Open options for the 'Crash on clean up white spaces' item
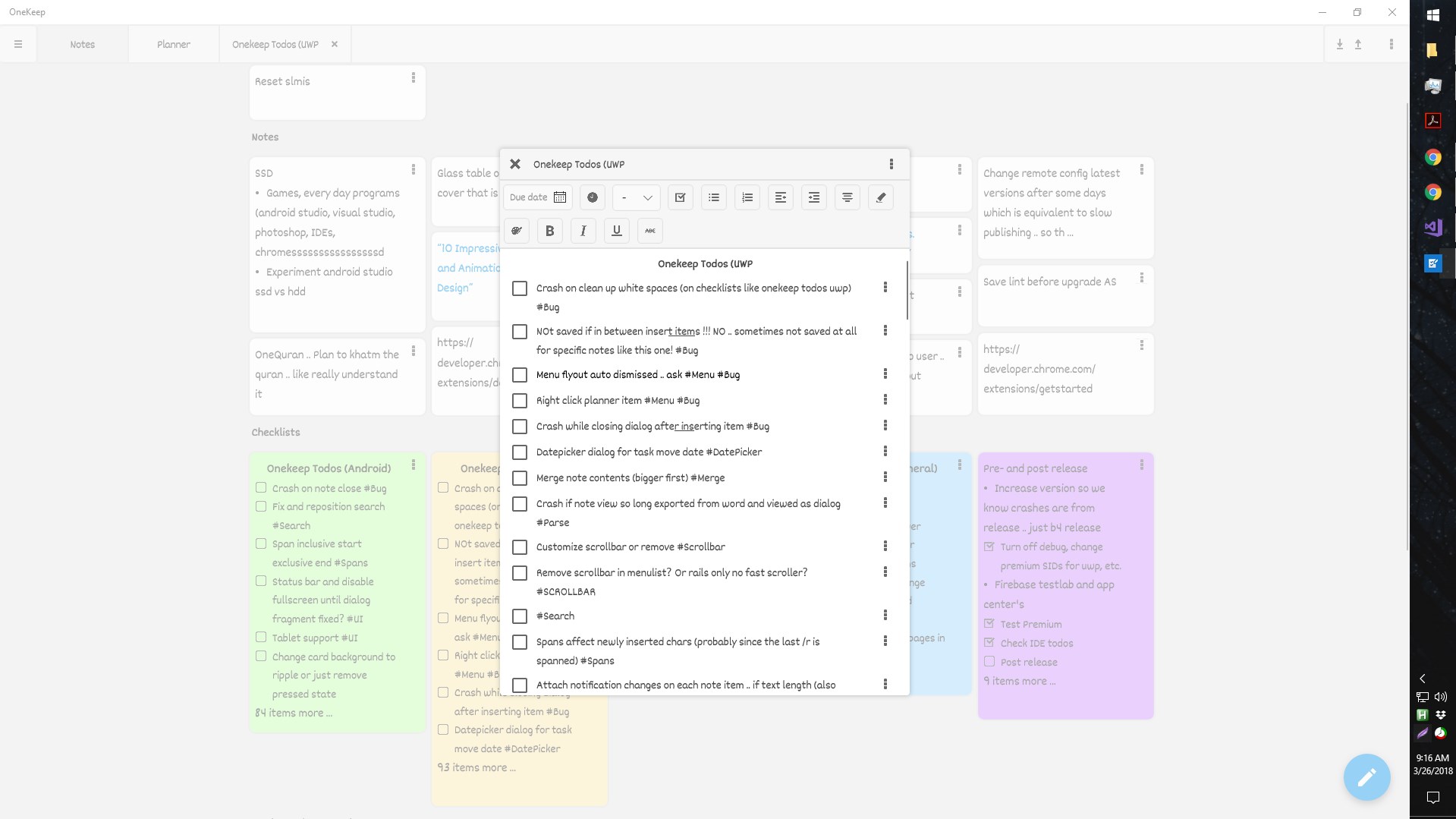 (x=885, y=287)
